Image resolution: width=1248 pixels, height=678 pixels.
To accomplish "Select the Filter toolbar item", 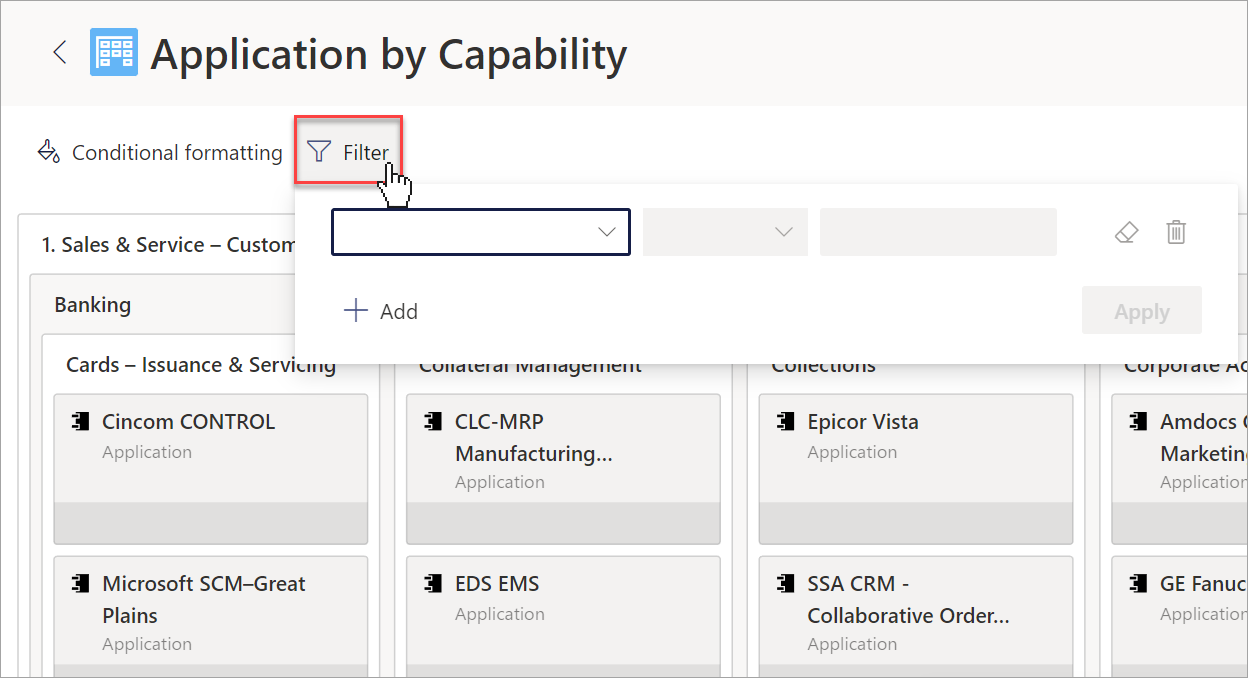I will click(348, 152).
